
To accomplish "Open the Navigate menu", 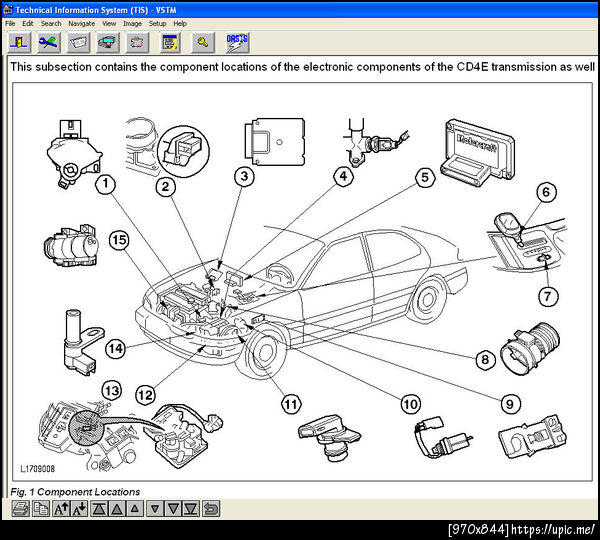I will 82,24.
